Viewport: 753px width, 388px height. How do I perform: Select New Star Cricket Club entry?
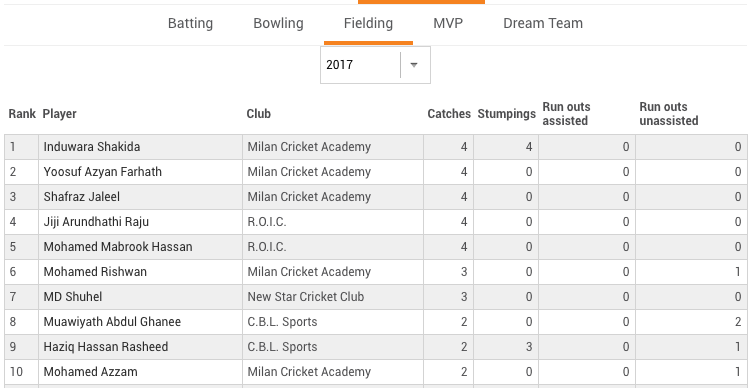pyautogui.click(x=306, y=297)
